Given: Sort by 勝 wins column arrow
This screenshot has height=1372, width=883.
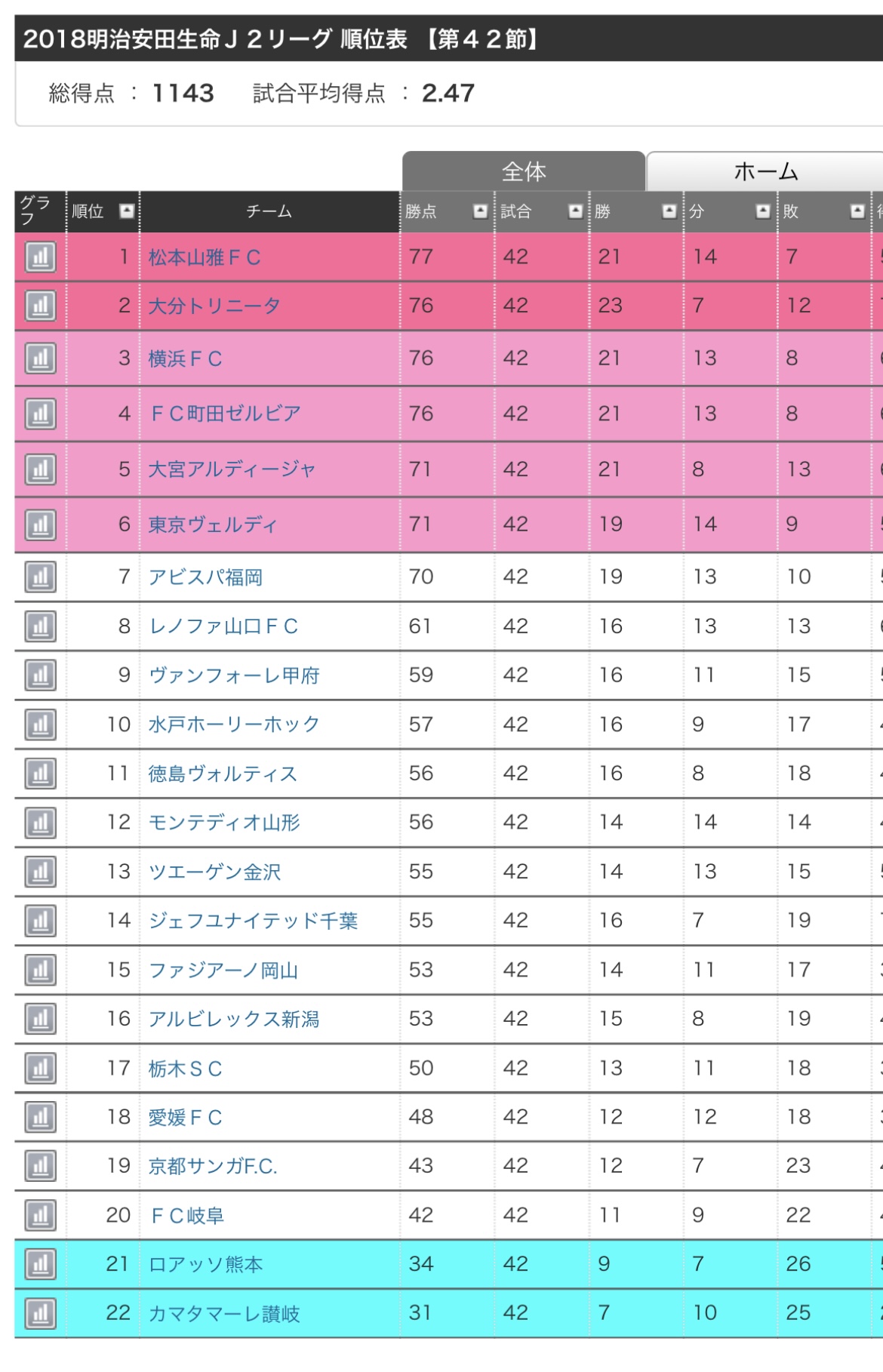Looking at the screenshot, I should coord(669,211).
